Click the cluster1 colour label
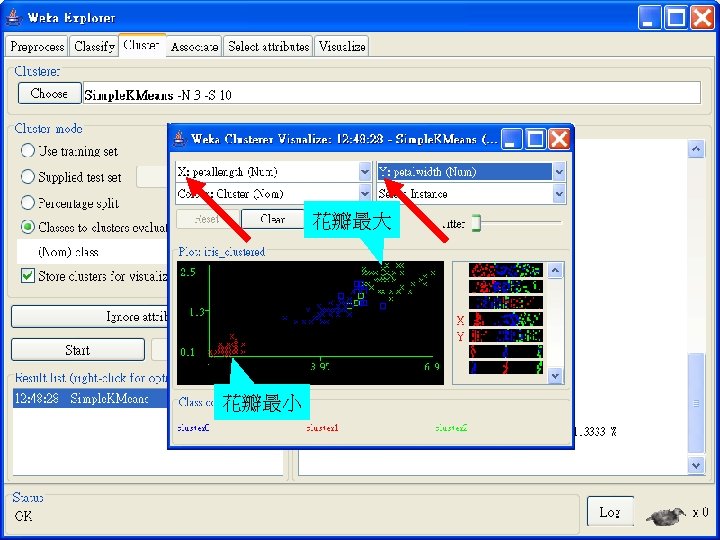 click(x=322, y=428)
